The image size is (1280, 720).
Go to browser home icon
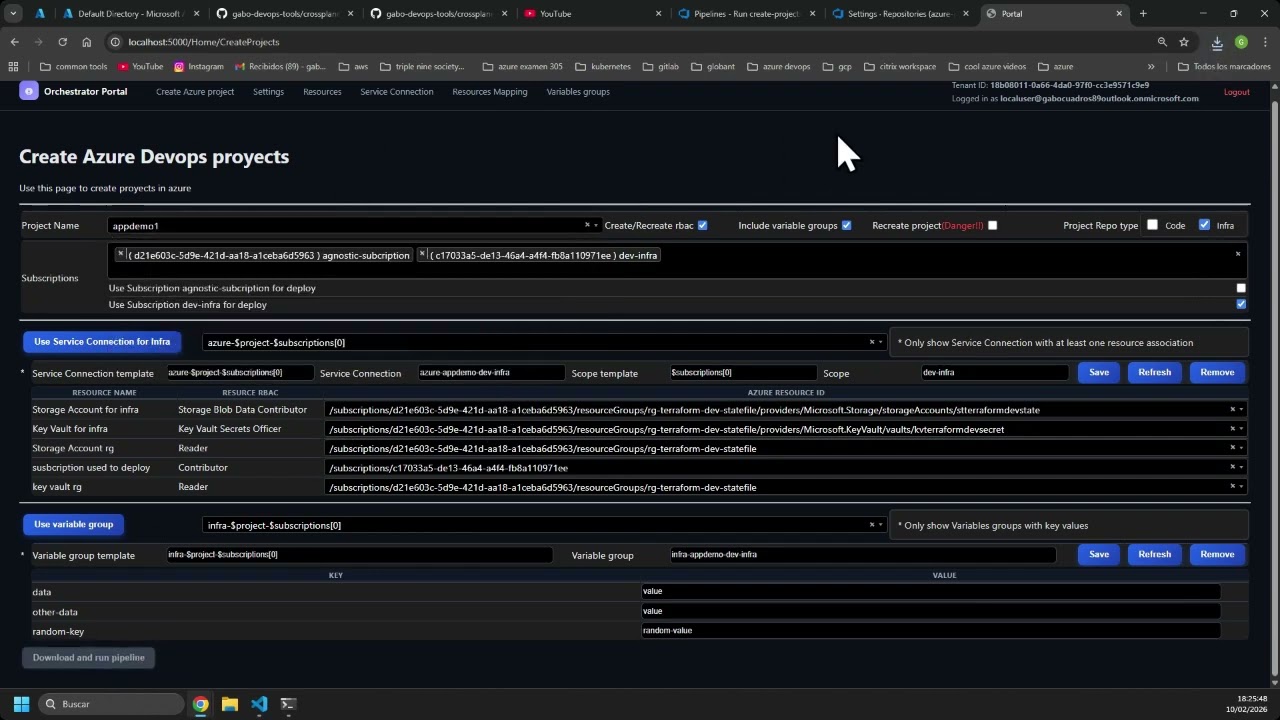click(x=87, y=42)
